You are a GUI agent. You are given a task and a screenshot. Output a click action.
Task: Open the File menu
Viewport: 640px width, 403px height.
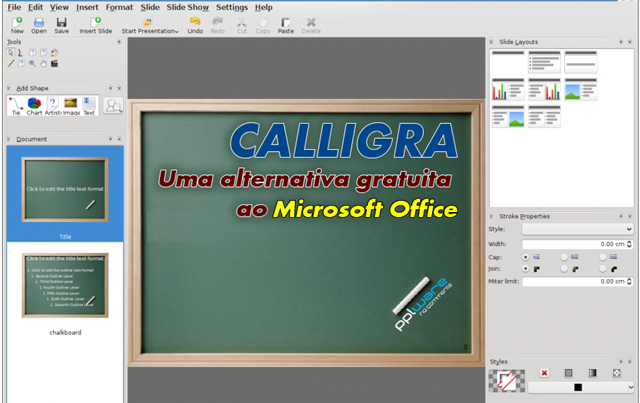(14, 7)
